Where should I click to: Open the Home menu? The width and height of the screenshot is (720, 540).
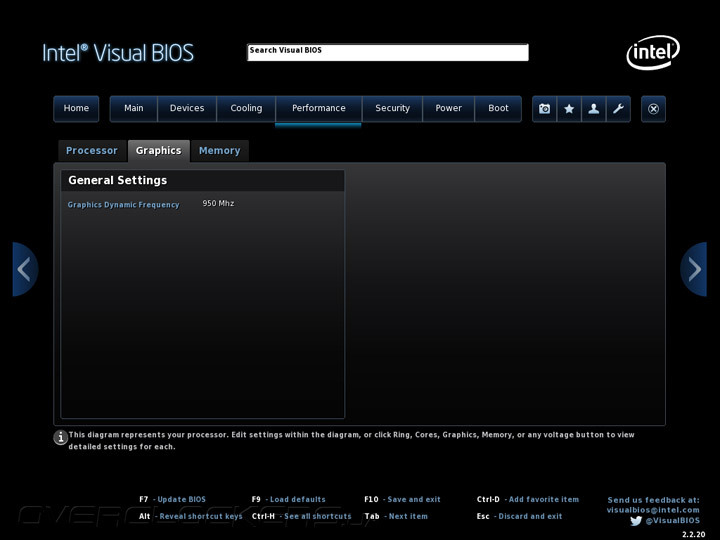[76, 109]
